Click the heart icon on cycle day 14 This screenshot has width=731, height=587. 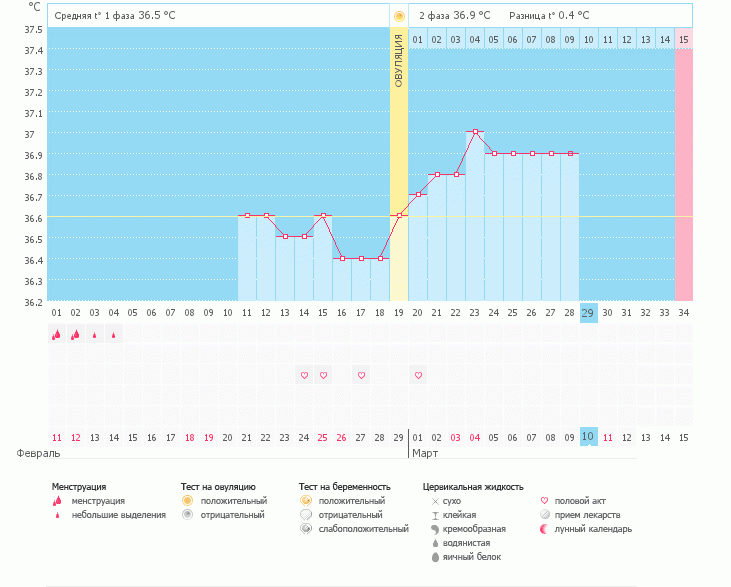click(304, 375)
